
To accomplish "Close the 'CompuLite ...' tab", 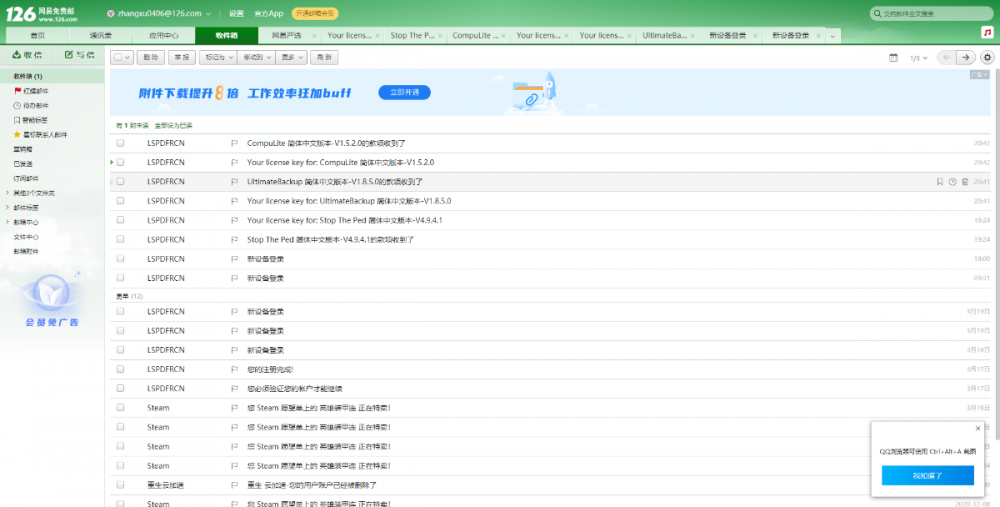I will (503, 36).
